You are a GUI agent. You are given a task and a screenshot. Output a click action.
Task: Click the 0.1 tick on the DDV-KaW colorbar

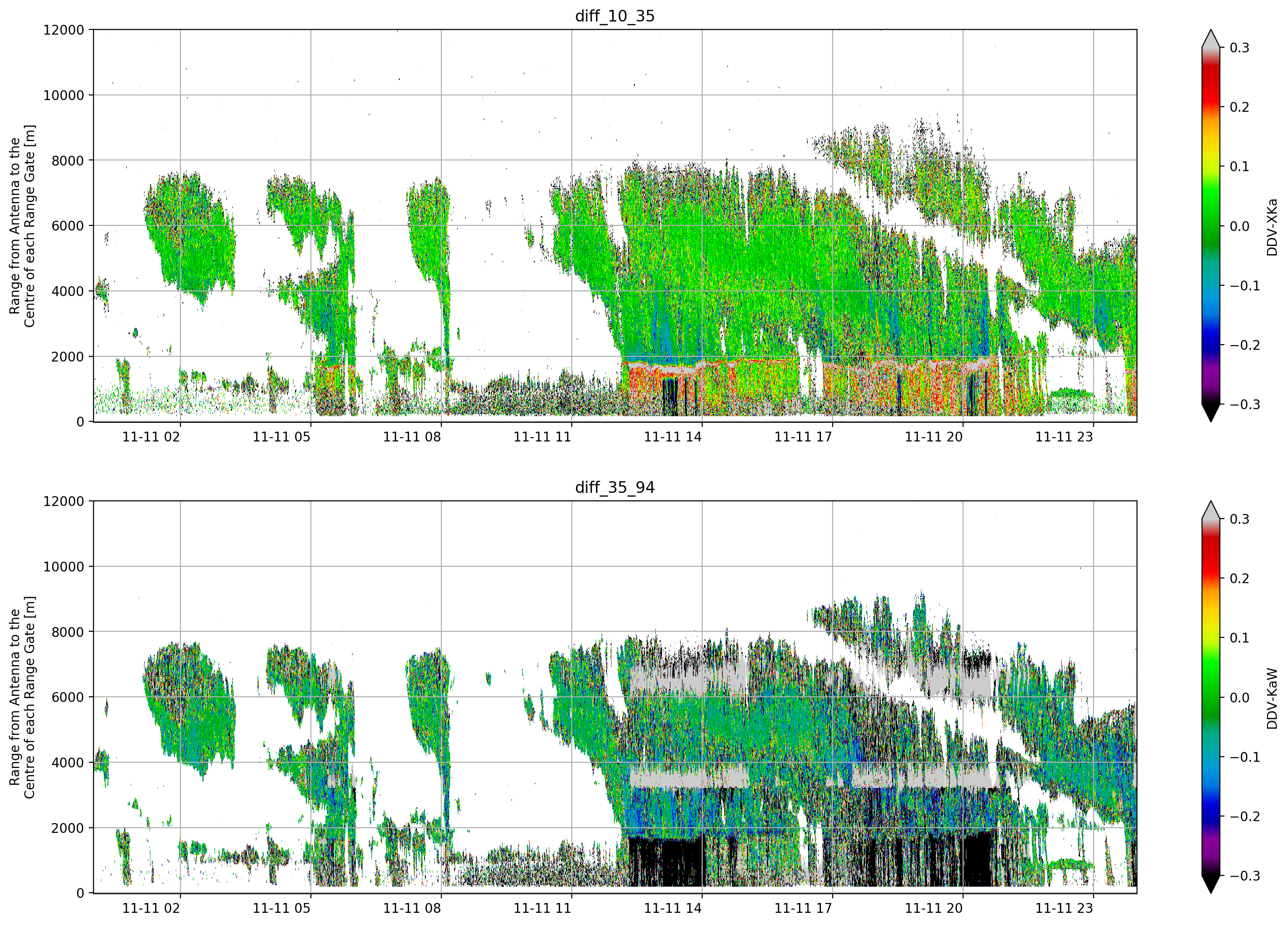click(x=1240, y=638)
